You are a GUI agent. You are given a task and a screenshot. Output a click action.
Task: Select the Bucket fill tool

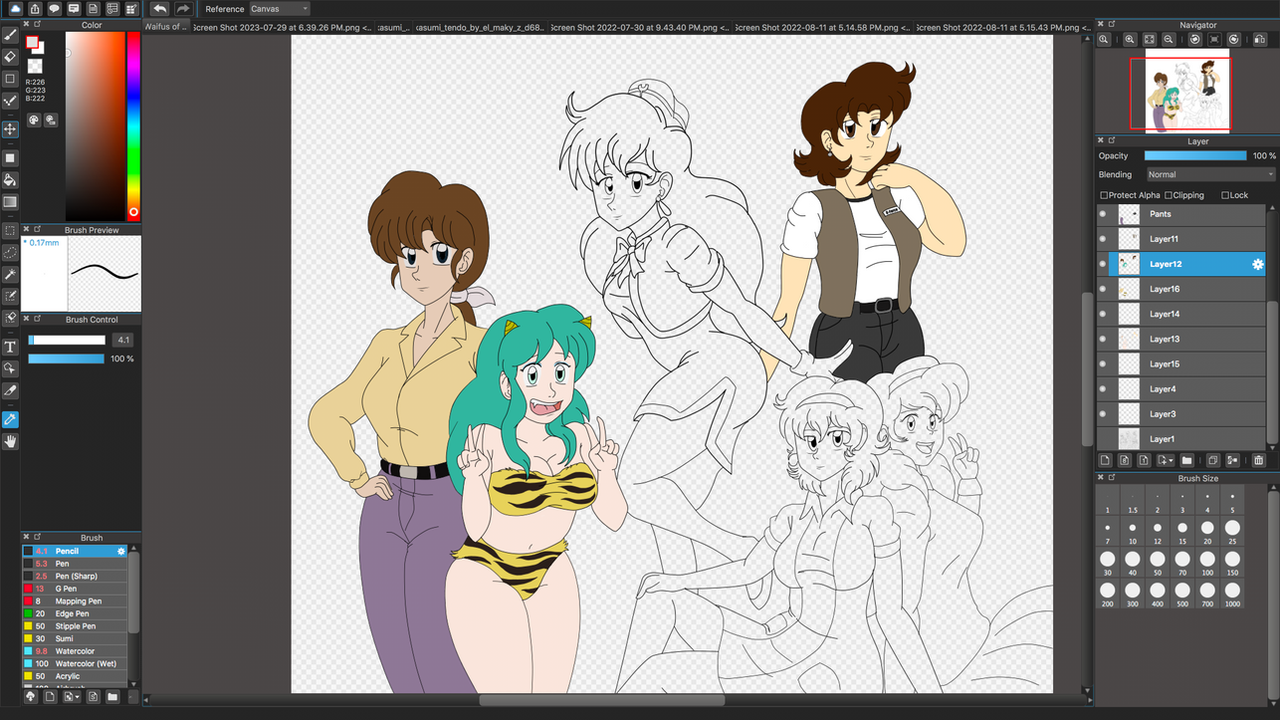click(10, 180)
